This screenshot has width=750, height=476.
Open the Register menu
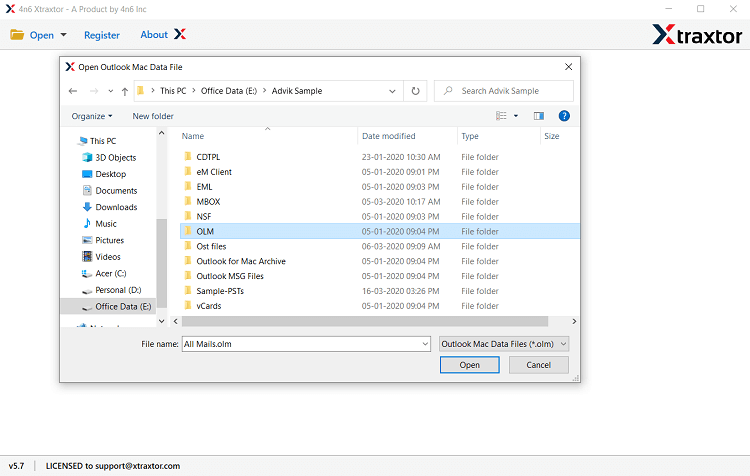pyautogui.click(x=102, y=35)
